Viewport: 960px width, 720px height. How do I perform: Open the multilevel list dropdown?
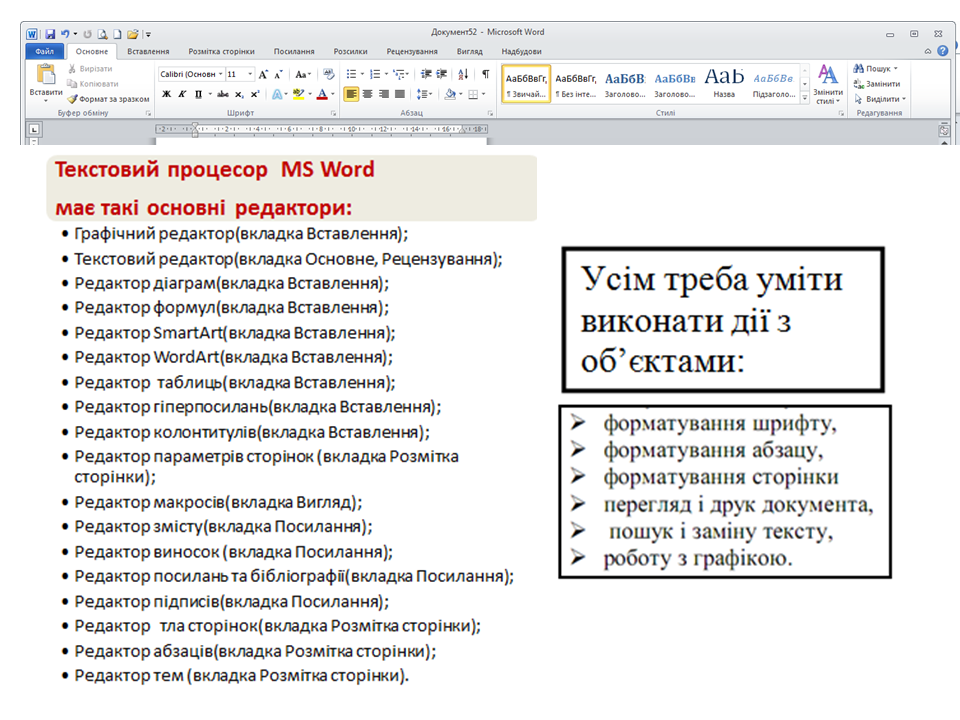coord(401,75)
